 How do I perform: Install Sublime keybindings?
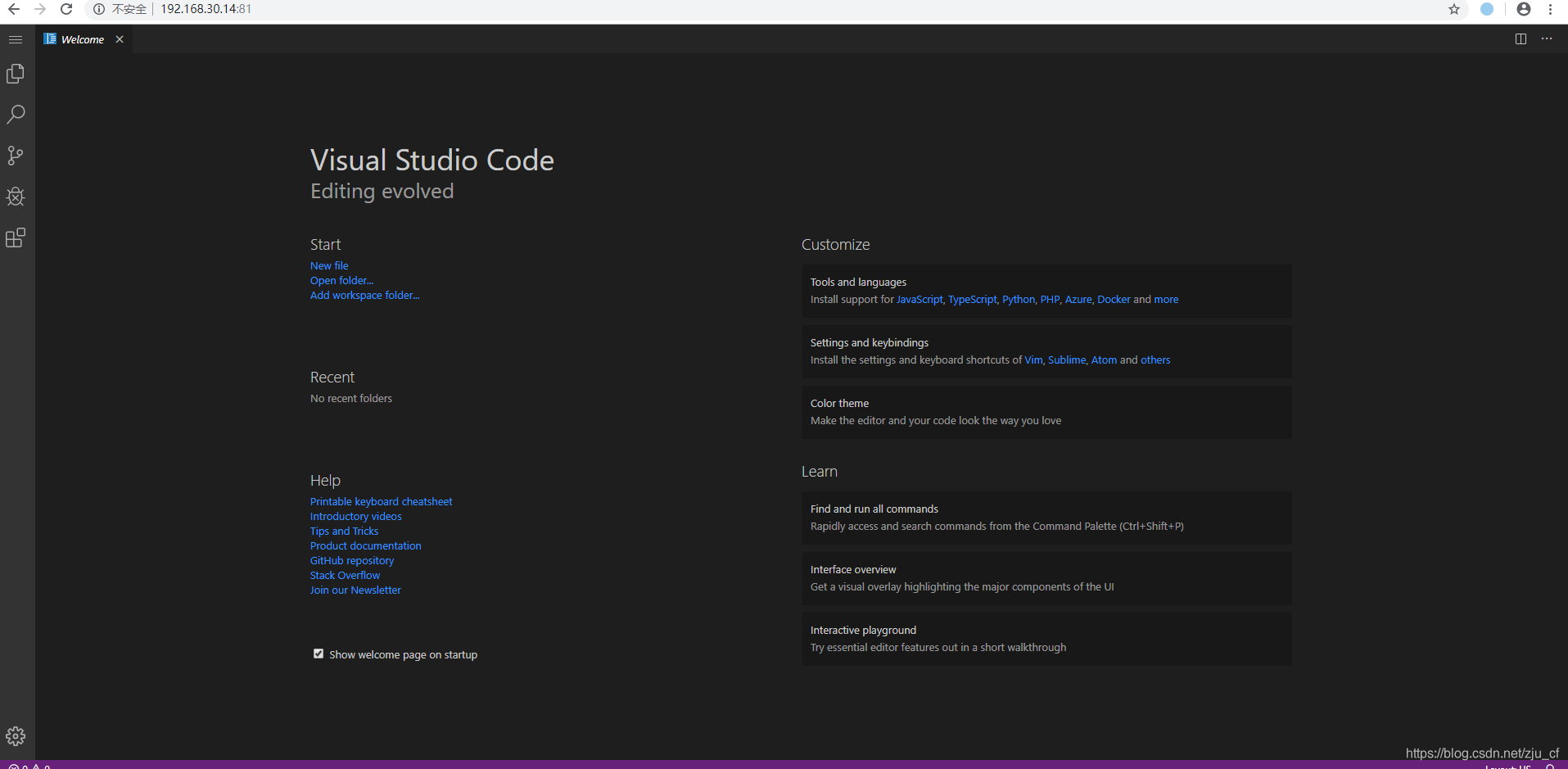(1067, 360)
